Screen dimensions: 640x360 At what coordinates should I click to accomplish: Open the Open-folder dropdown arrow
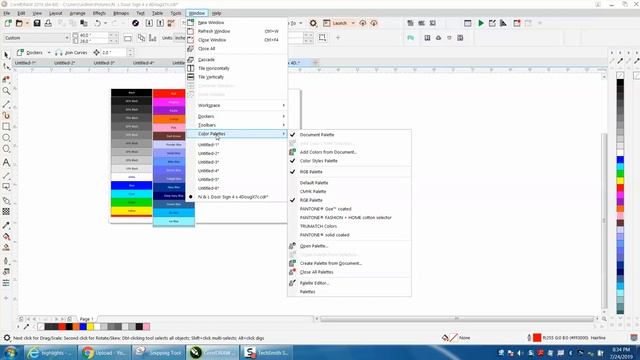[27, 23]
